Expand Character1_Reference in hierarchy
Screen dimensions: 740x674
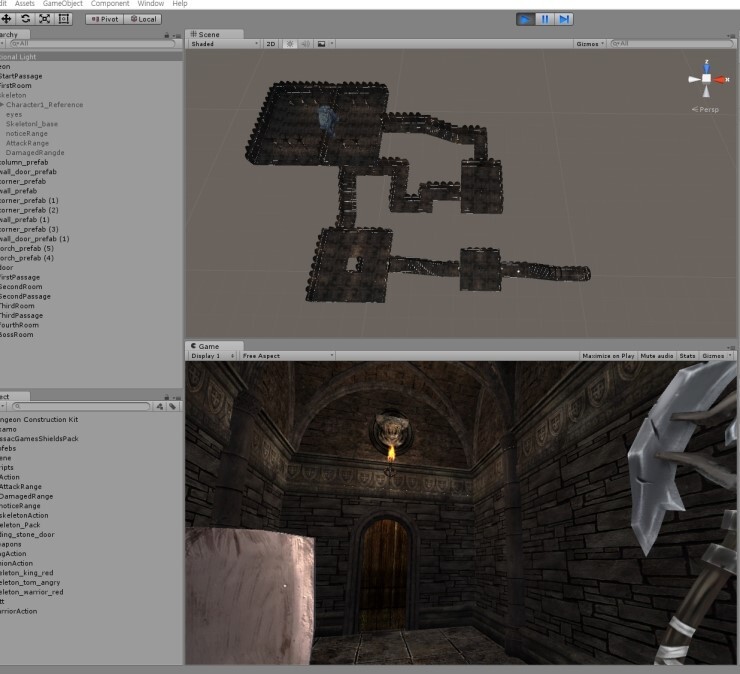click(2, 105)
